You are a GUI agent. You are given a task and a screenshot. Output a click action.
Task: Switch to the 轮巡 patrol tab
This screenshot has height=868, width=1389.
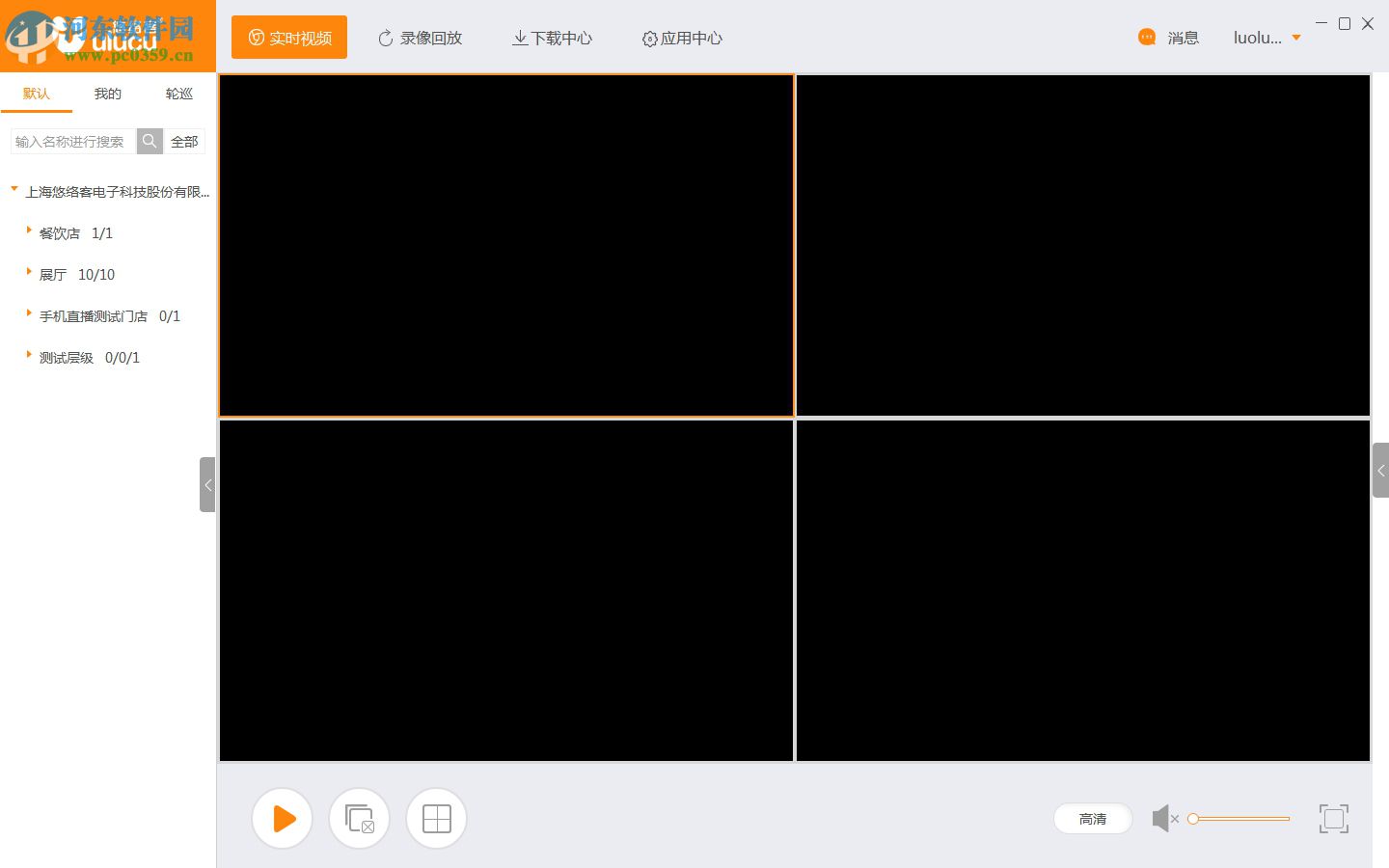click(178, 94)
